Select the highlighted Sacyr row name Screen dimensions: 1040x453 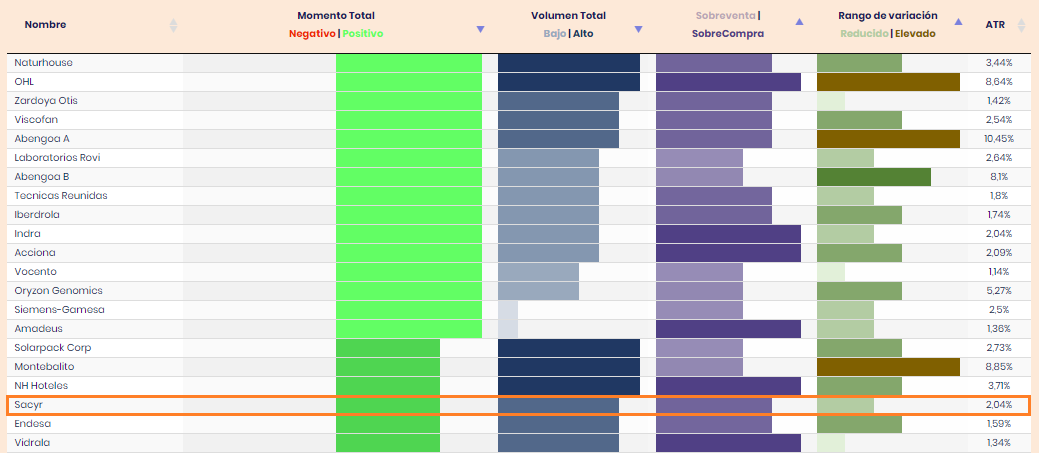point(28,405)
